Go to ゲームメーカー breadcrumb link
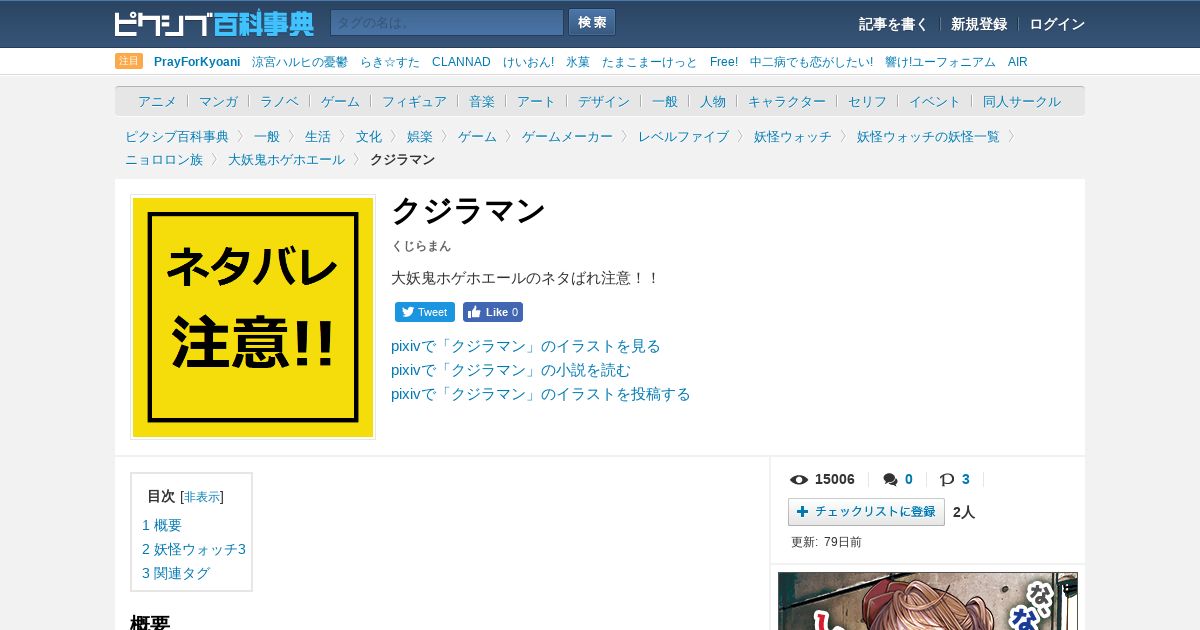Viewport: 1200px width, 630px height. 567,136
